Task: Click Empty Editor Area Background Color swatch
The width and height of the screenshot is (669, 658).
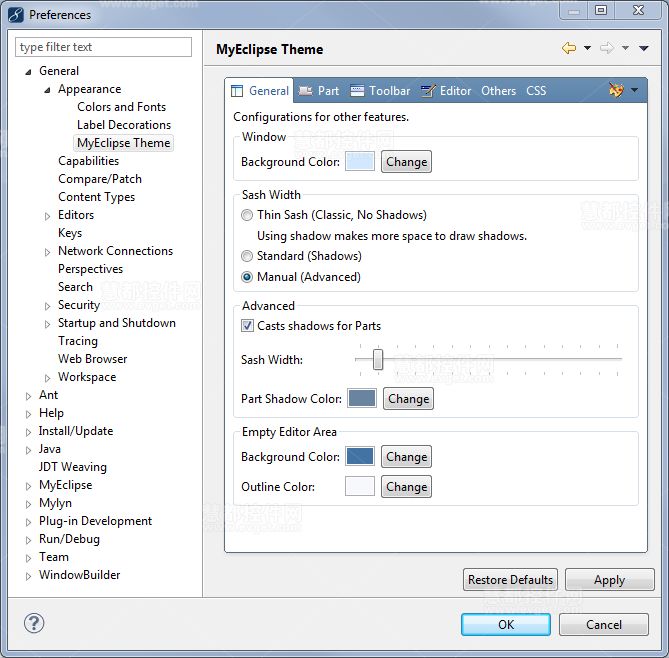Action: click(360, 456)
